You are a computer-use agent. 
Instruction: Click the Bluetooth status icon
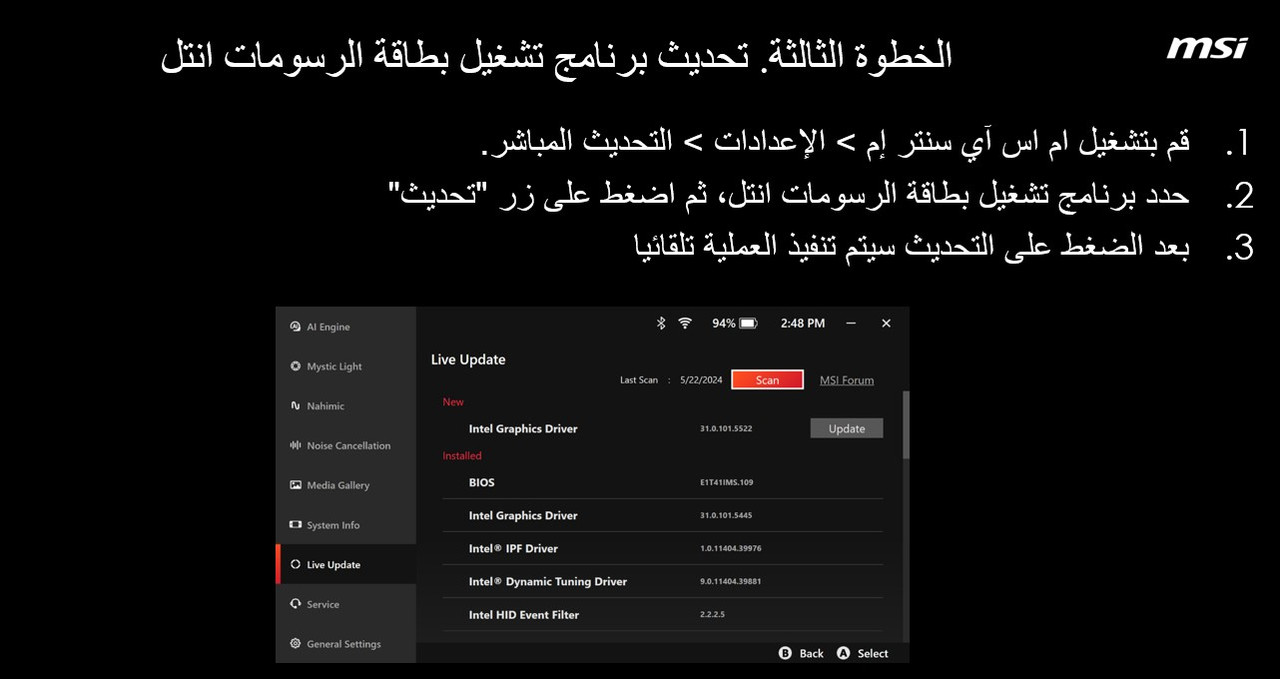660,323
